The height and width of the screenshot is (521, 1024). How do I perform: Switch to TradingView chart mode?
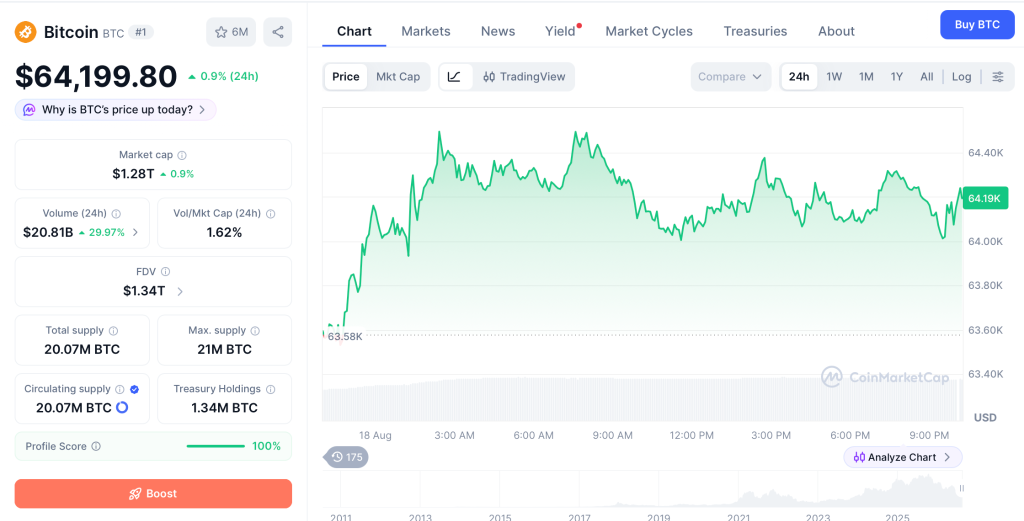[524, 76]
